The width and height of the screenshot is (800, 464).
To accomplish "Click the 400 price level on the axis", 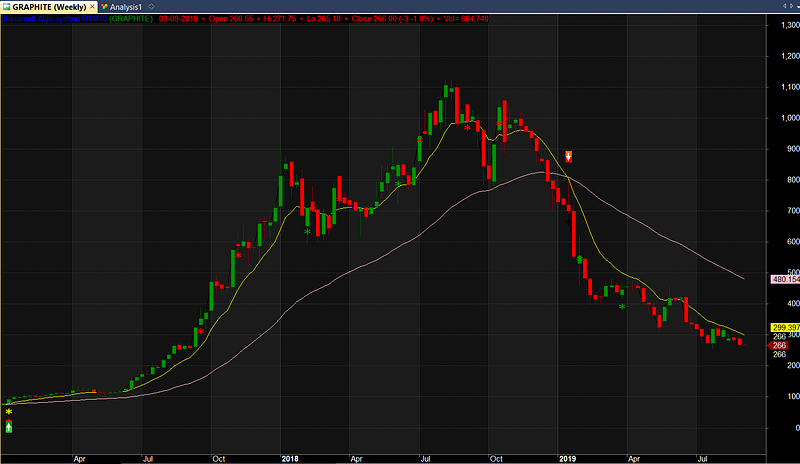I will pos(793,304).
